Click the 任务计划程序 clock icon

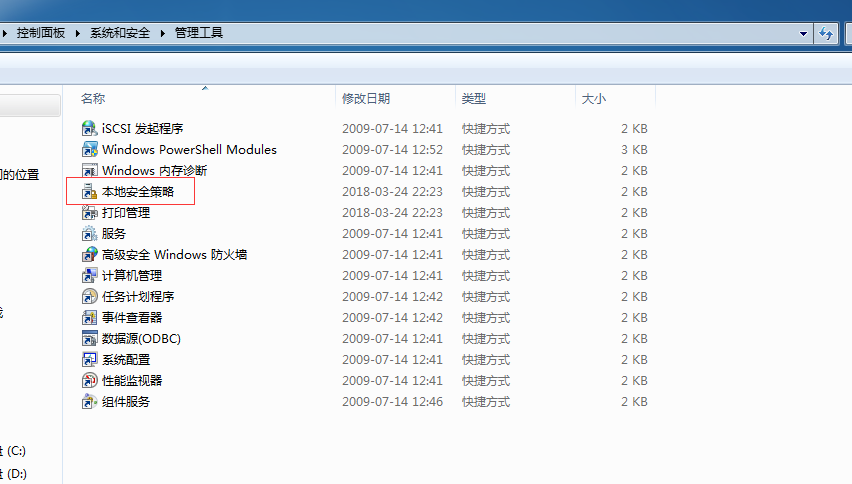90,297
